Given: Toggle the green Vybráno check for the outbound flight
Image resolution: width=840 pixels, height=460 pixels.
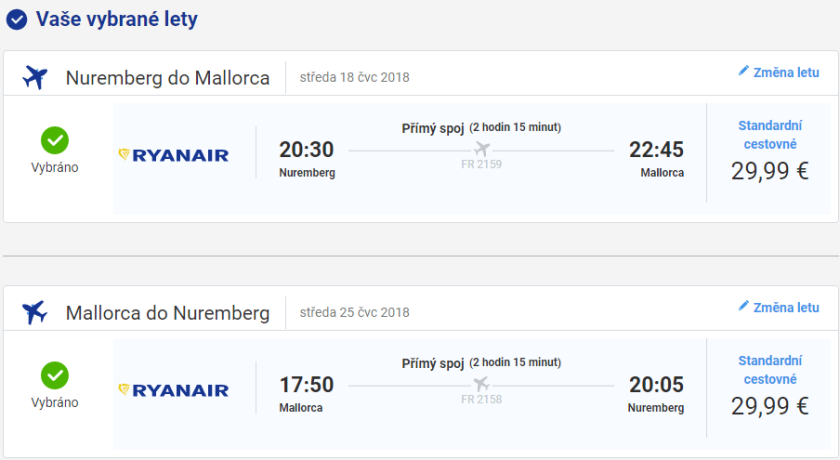Looking at the screenshot, I should [x=55, y=140].
